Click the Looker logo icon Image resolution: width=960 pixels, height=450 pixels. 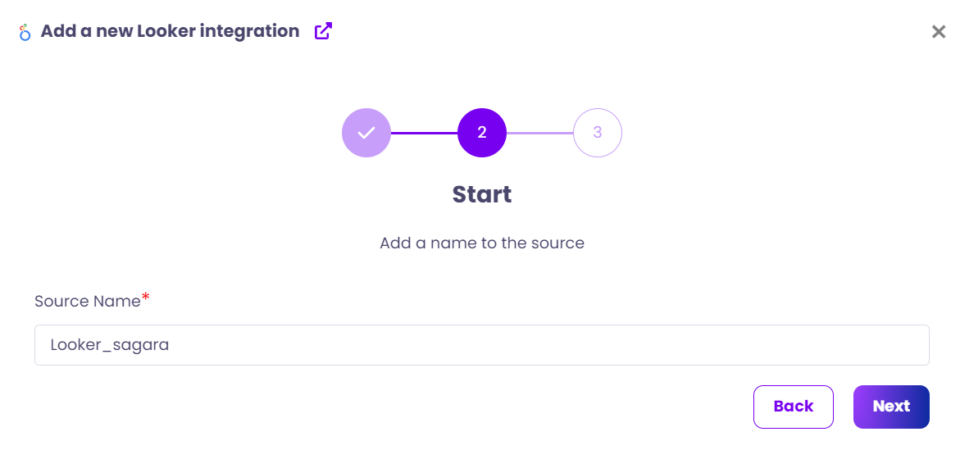25,32
